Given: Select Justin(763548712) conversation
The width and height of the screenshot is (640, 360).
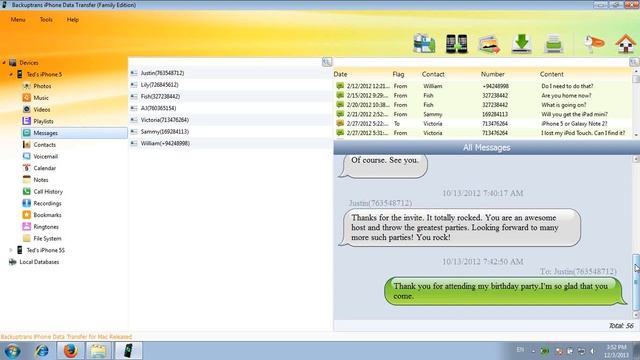Looking at the screenshot, I should 231,73.
